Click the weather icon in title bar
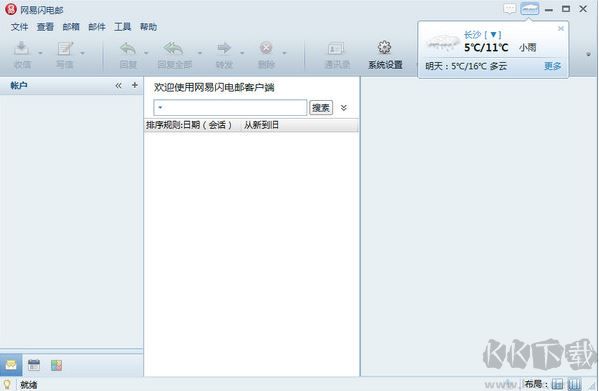599x391 pixels. click(530, 8)
